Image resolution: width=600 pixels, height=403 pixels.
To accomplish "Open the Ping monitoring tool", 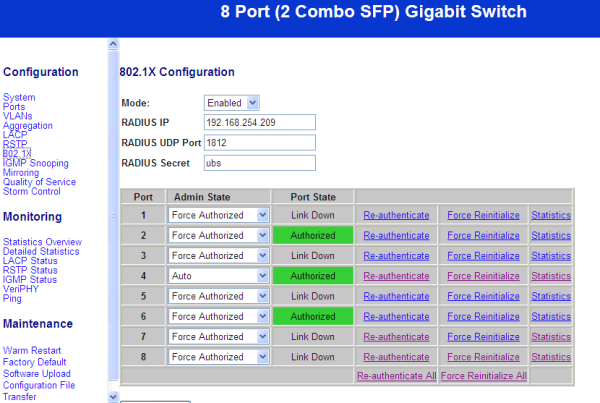I will [12, 298].
